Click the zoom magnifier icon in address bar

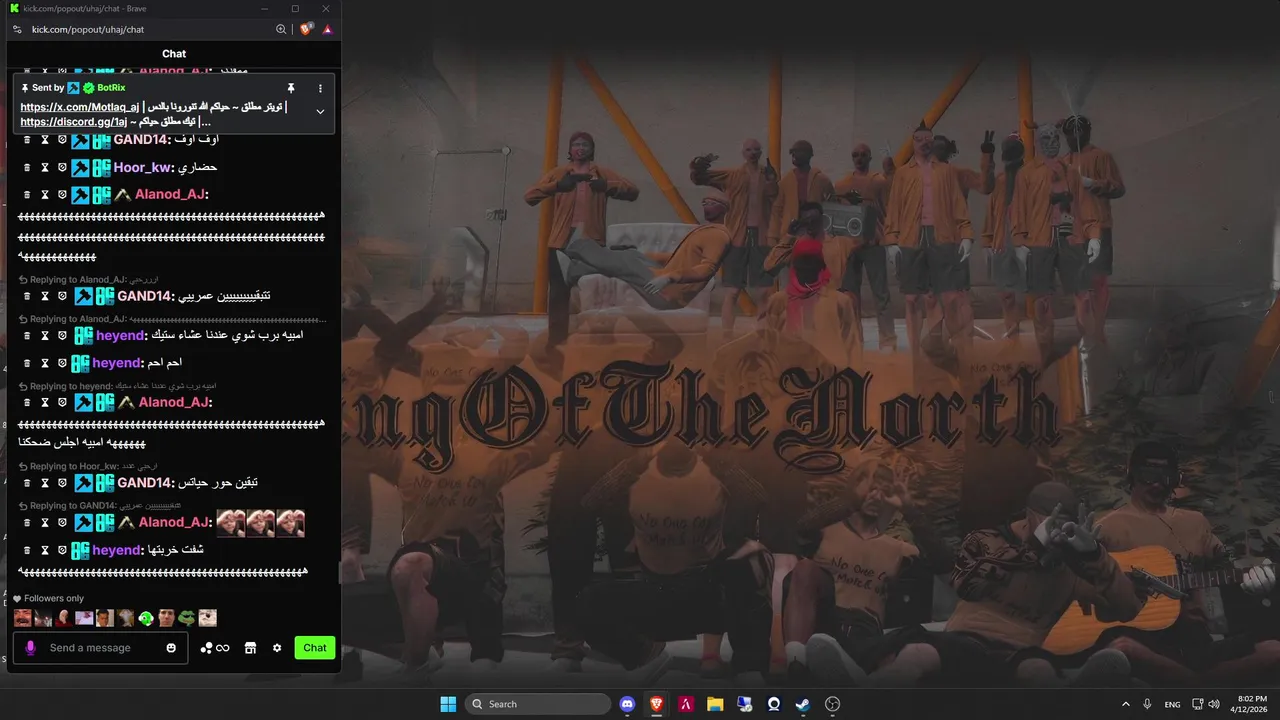point(282,29)
